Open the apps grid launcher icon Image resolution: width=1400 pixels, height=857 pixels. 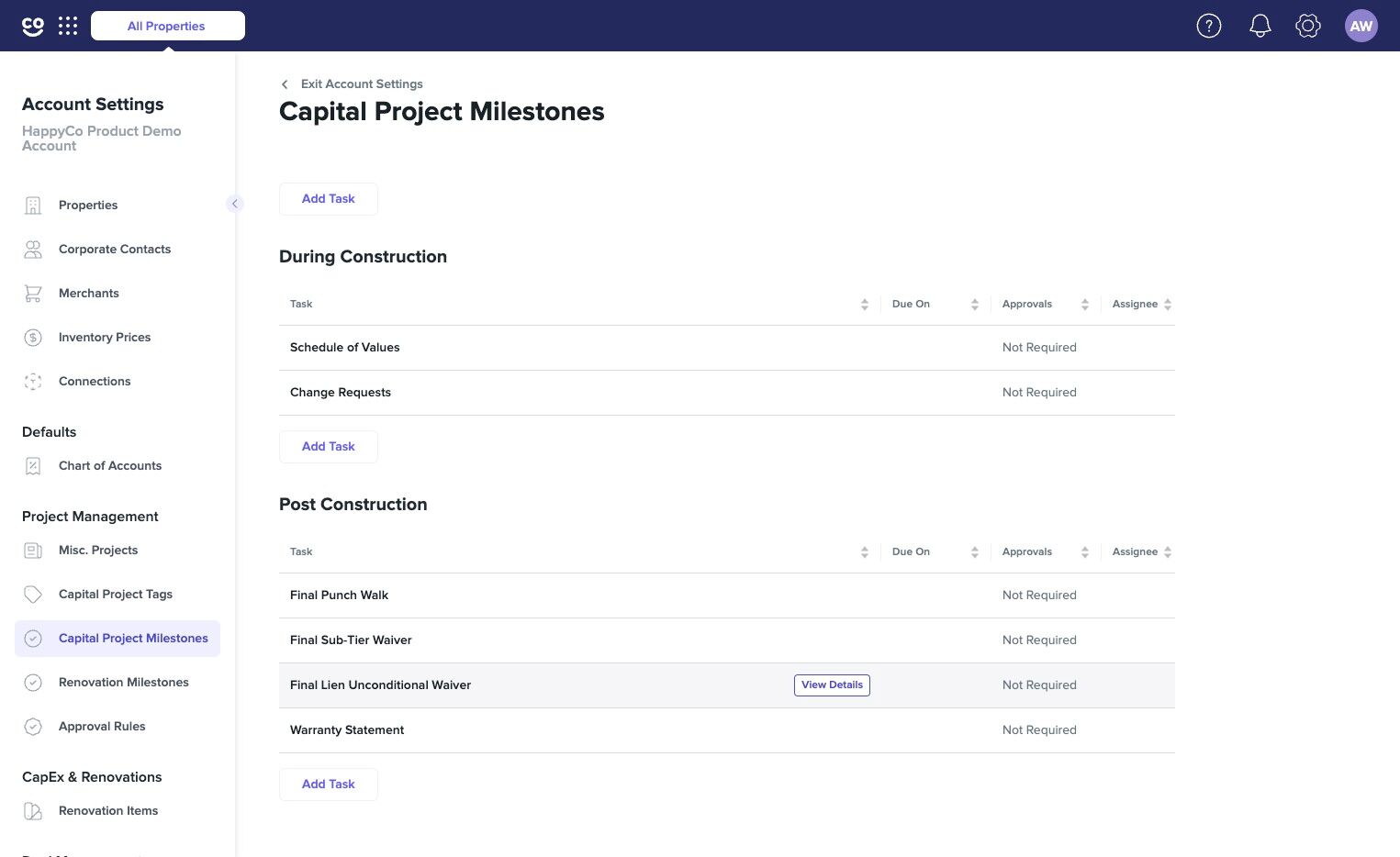[68, 26]
